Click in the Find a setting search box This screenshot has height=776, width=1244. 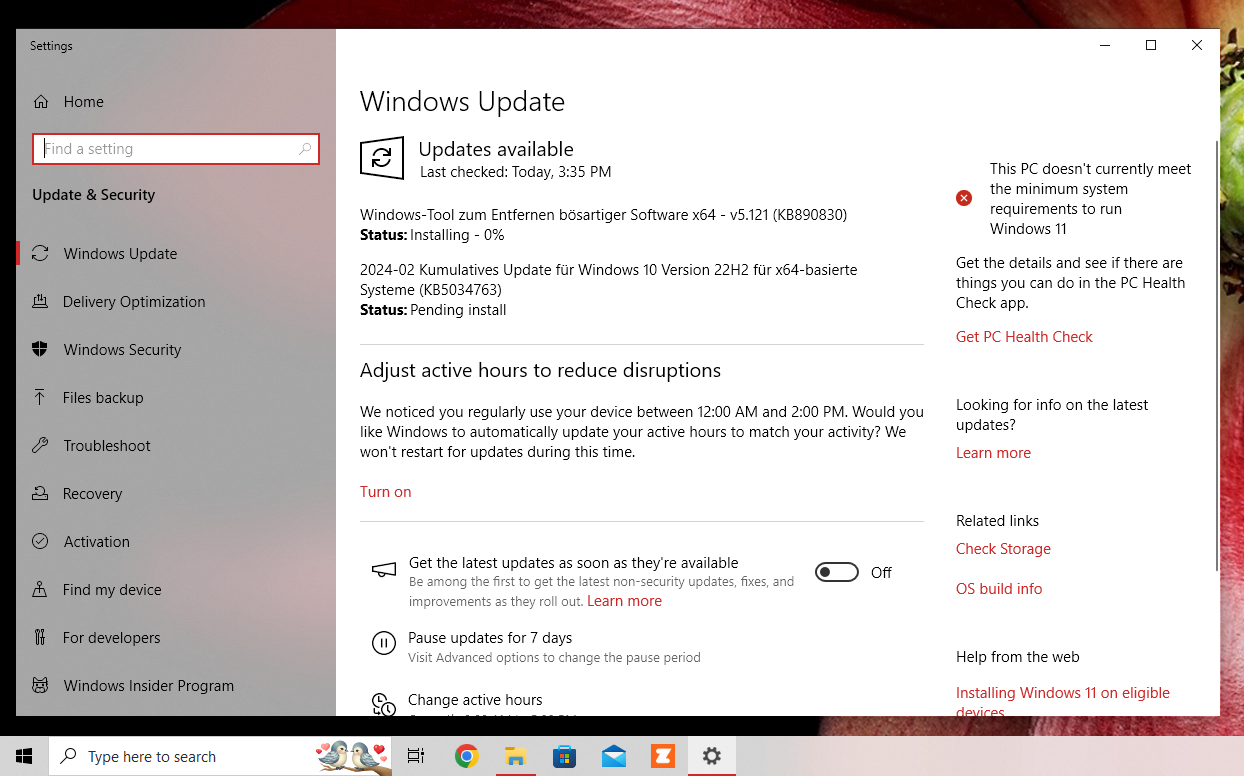(x=176, y=149)
